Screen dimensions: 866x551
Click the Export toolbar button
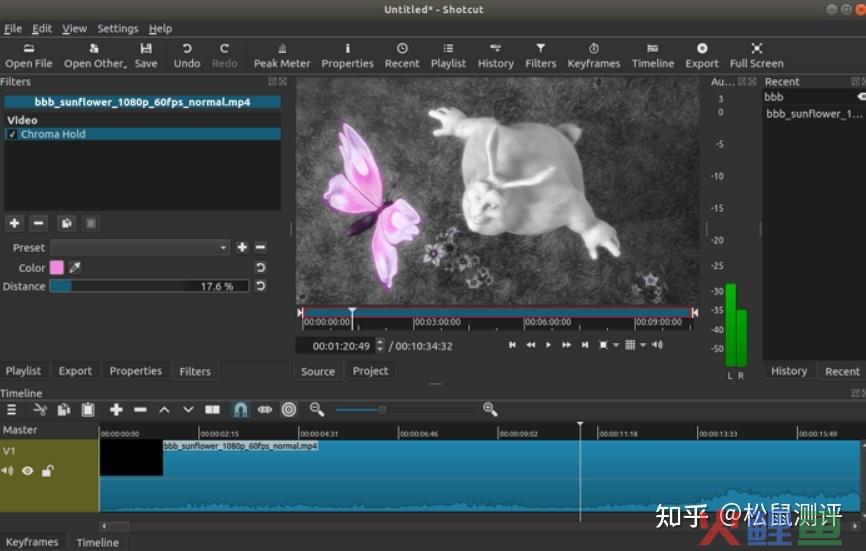click(x=702, y=56)
